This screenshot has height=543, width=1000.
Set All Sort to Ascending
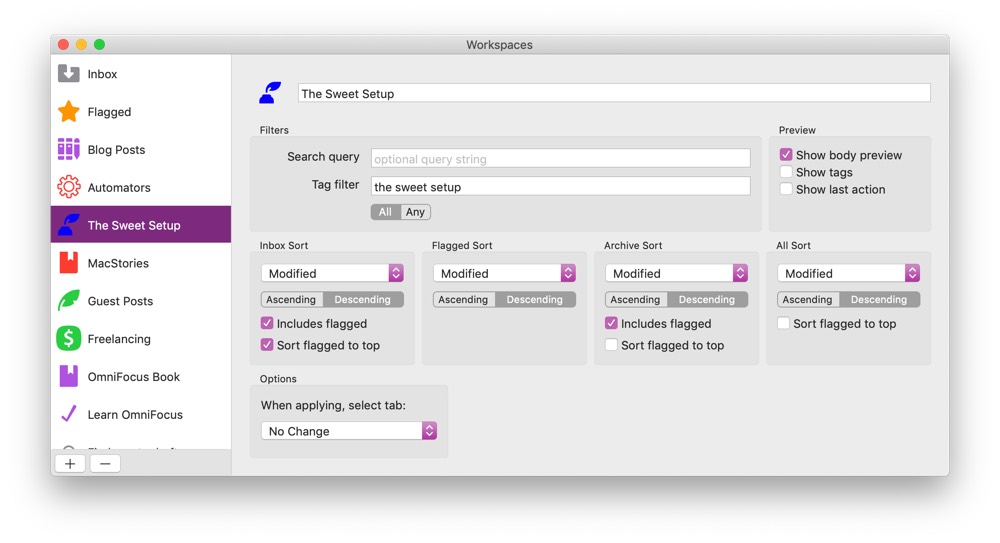(x=808, y=299)
